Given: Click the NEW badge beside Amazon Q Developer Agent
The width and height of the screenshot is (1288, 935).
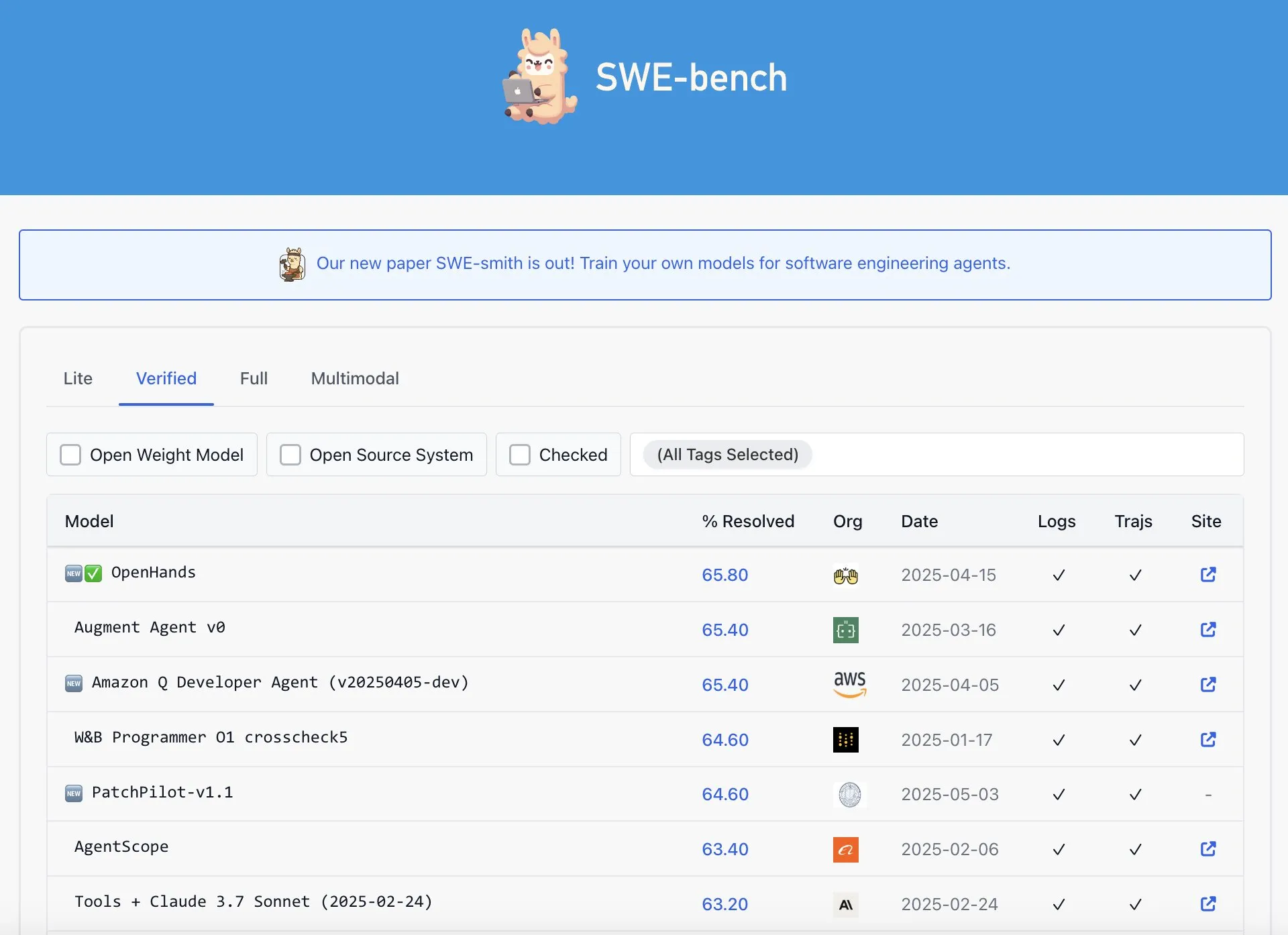Looking at the screenshot, I should [74, 683].
